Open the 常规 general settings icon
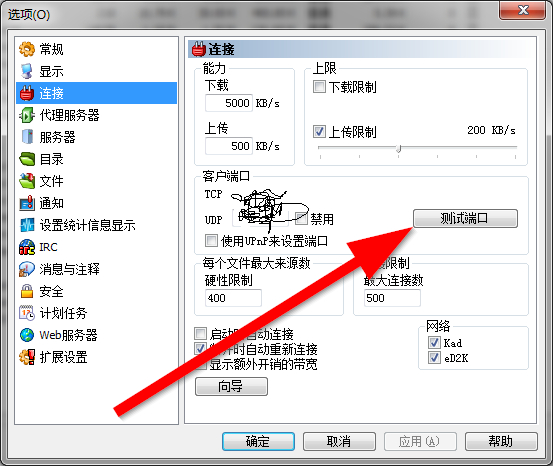Screen dimensions: 553x466 coord(27,49)
